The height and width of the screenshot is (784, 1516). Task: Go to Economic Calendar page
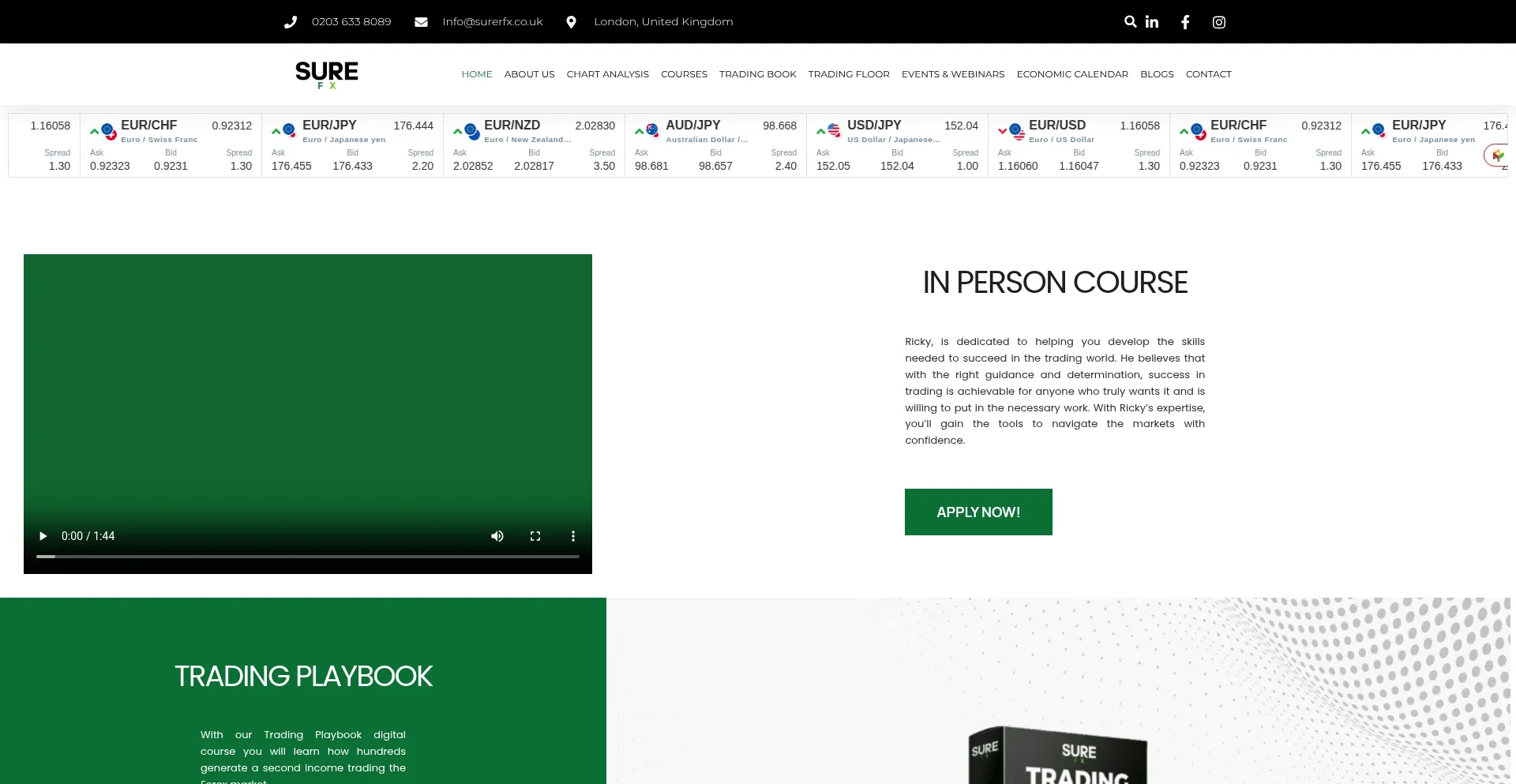[1072, 74]
